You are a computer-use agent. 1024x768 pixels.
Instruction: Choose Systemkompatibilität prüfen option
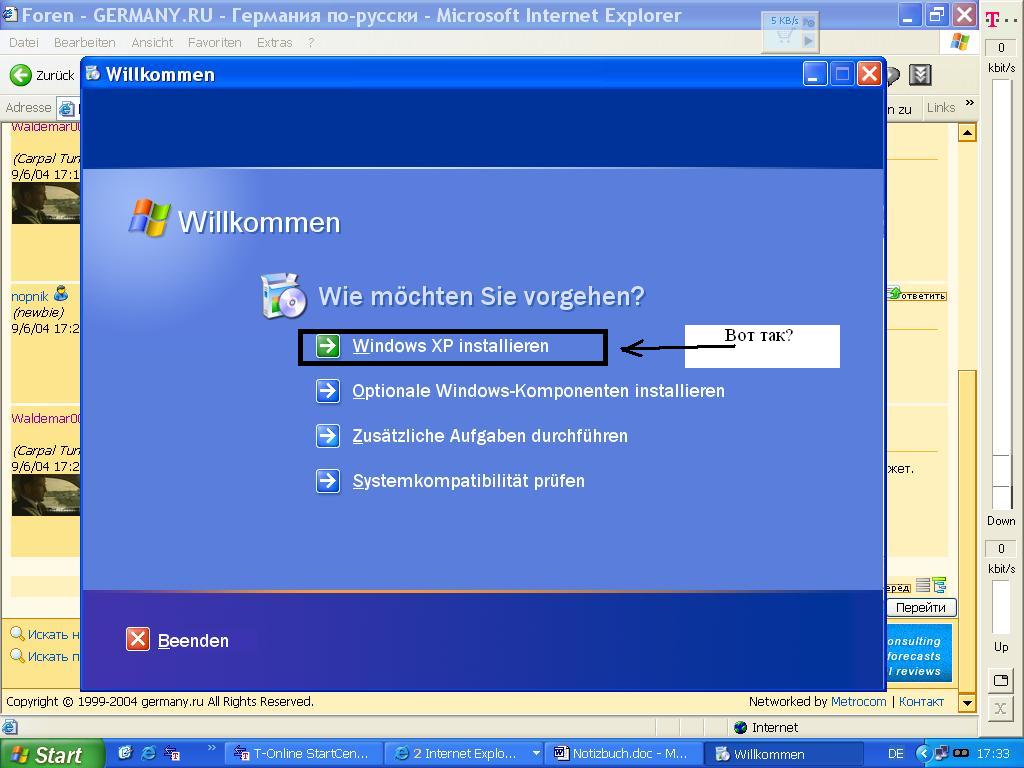click(468, 481)
